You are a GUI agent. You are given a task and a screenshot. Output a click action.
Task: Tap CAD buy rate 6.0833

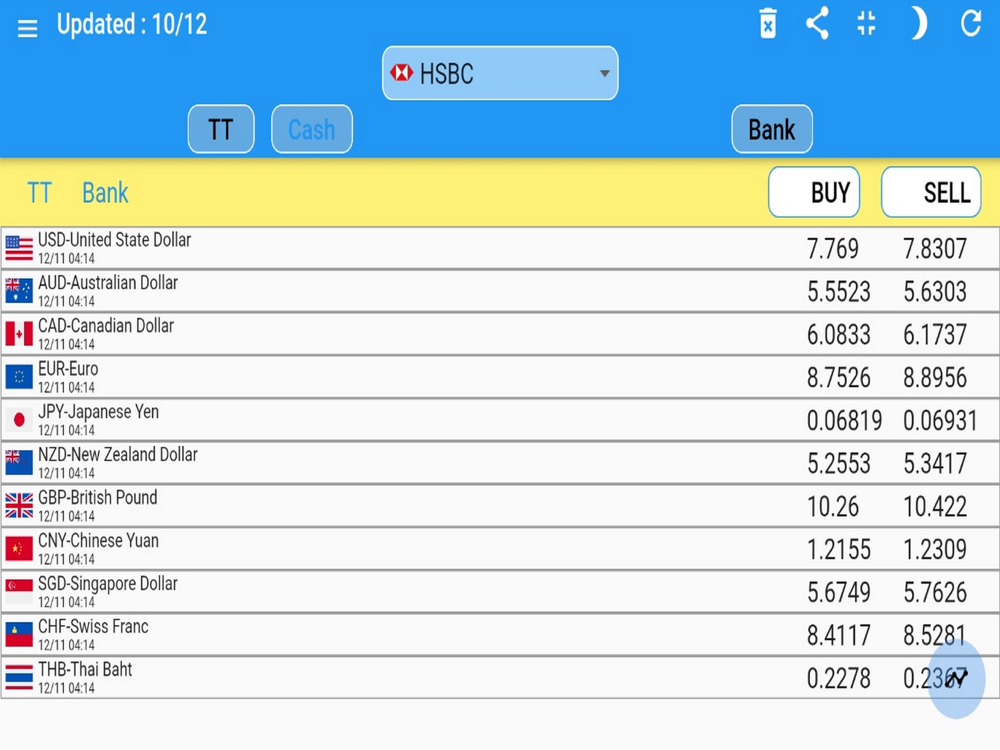click(x=839, y=334)
